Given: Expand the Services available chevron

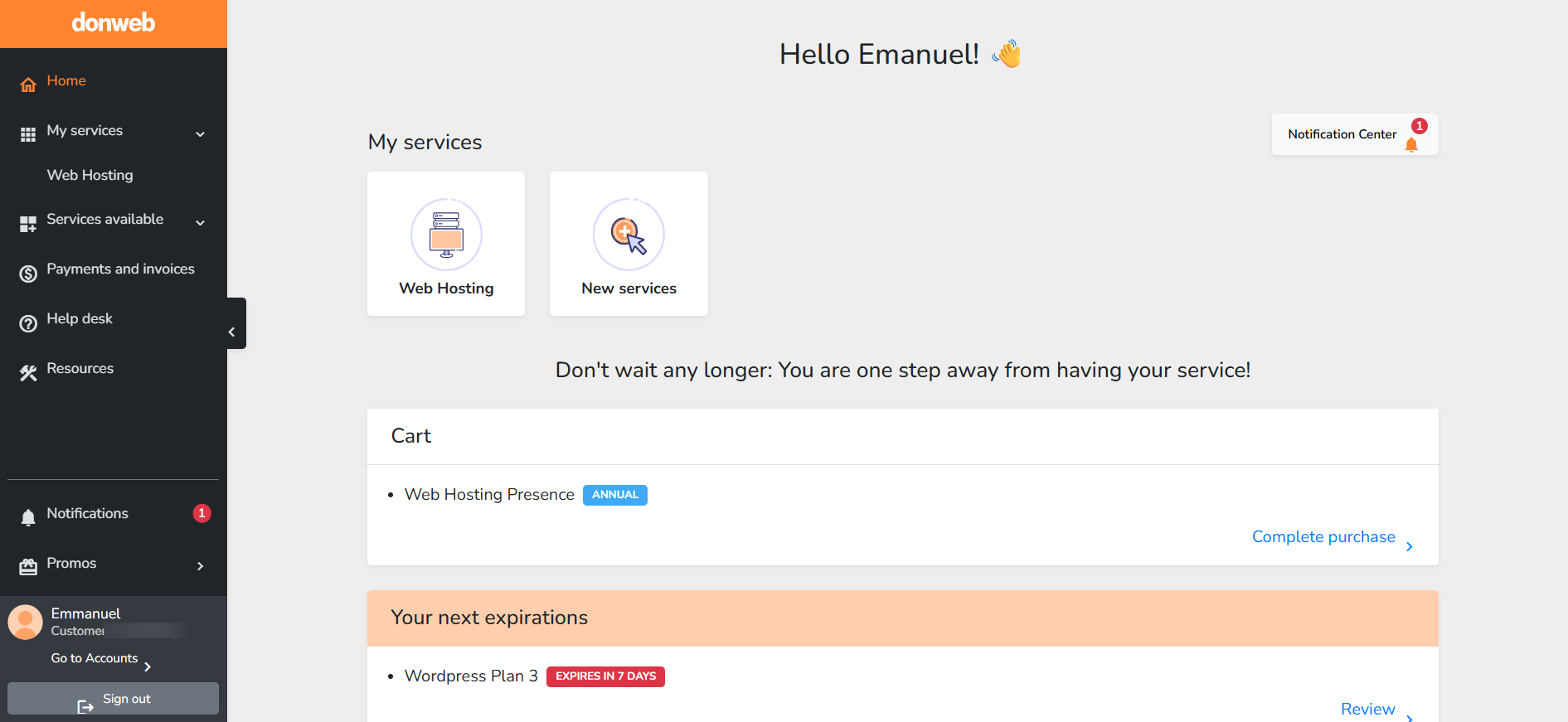Looking at the screenshot, I should point(200,223).
